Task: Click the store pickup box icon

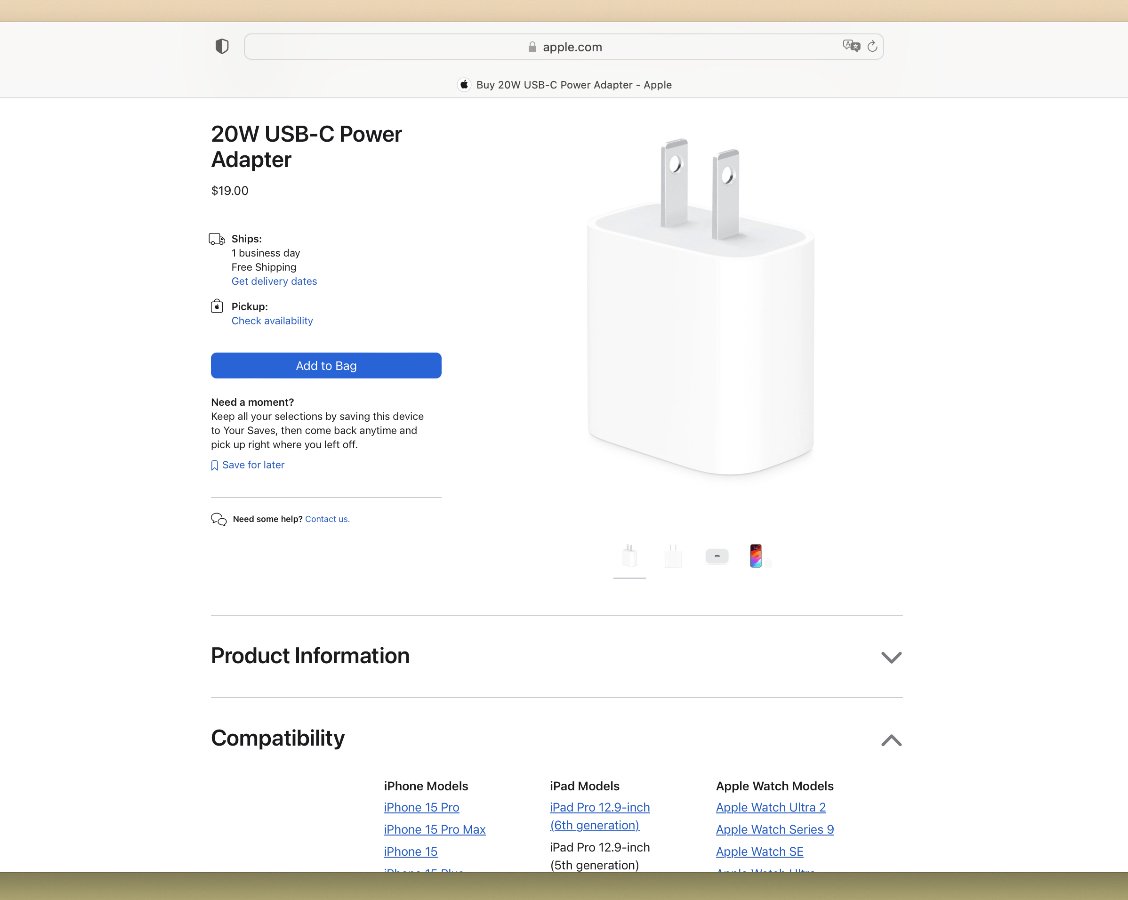Action: point(217,306)
